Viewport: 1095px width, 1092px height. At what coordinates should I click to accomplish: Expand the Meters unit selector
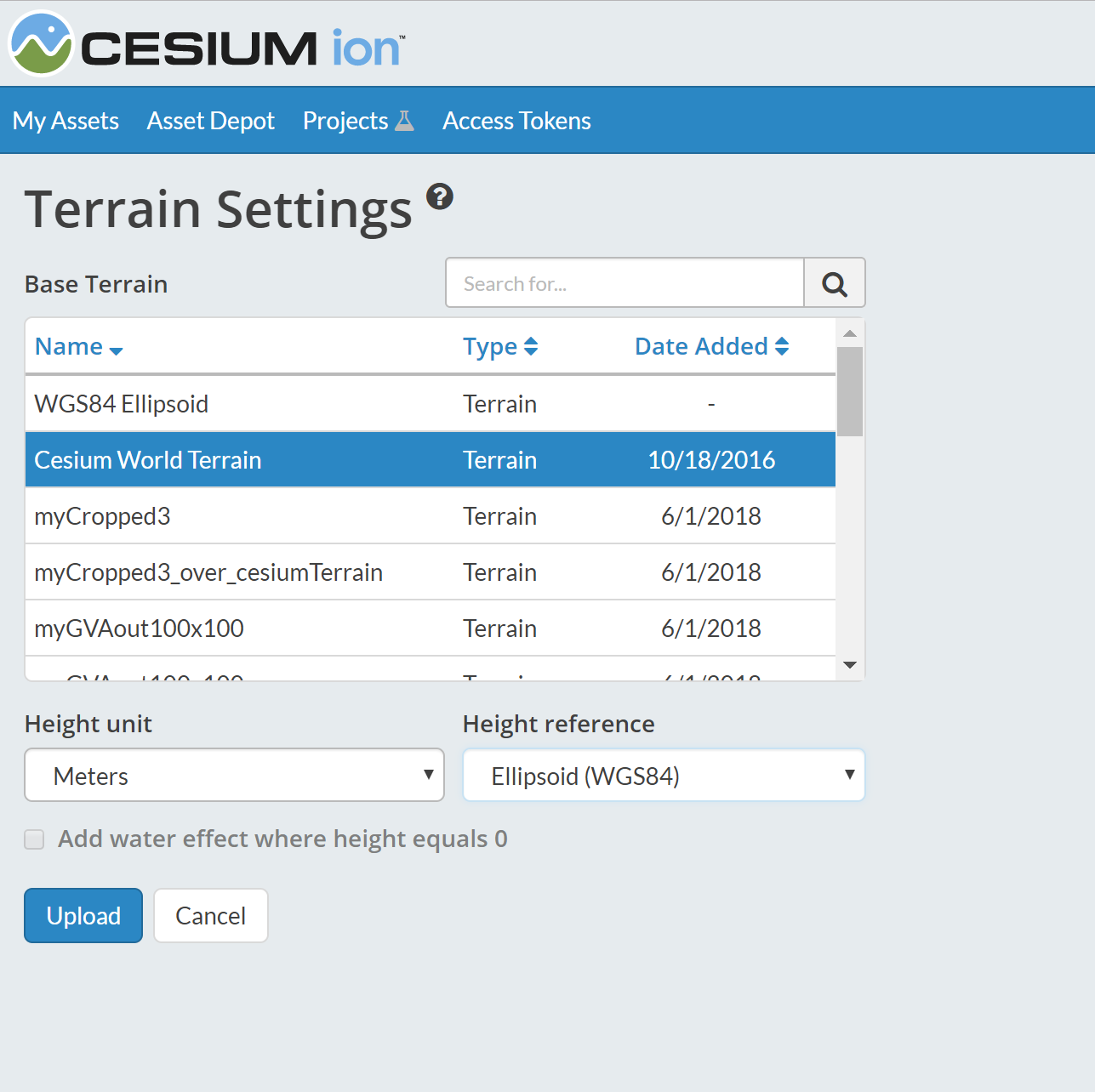click(x=234, y=775)
